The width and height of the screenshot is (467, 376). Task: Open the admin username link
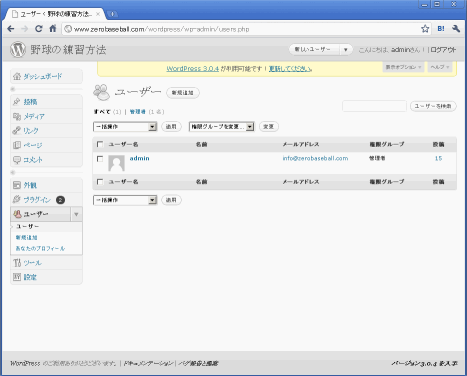pos(139,158)
